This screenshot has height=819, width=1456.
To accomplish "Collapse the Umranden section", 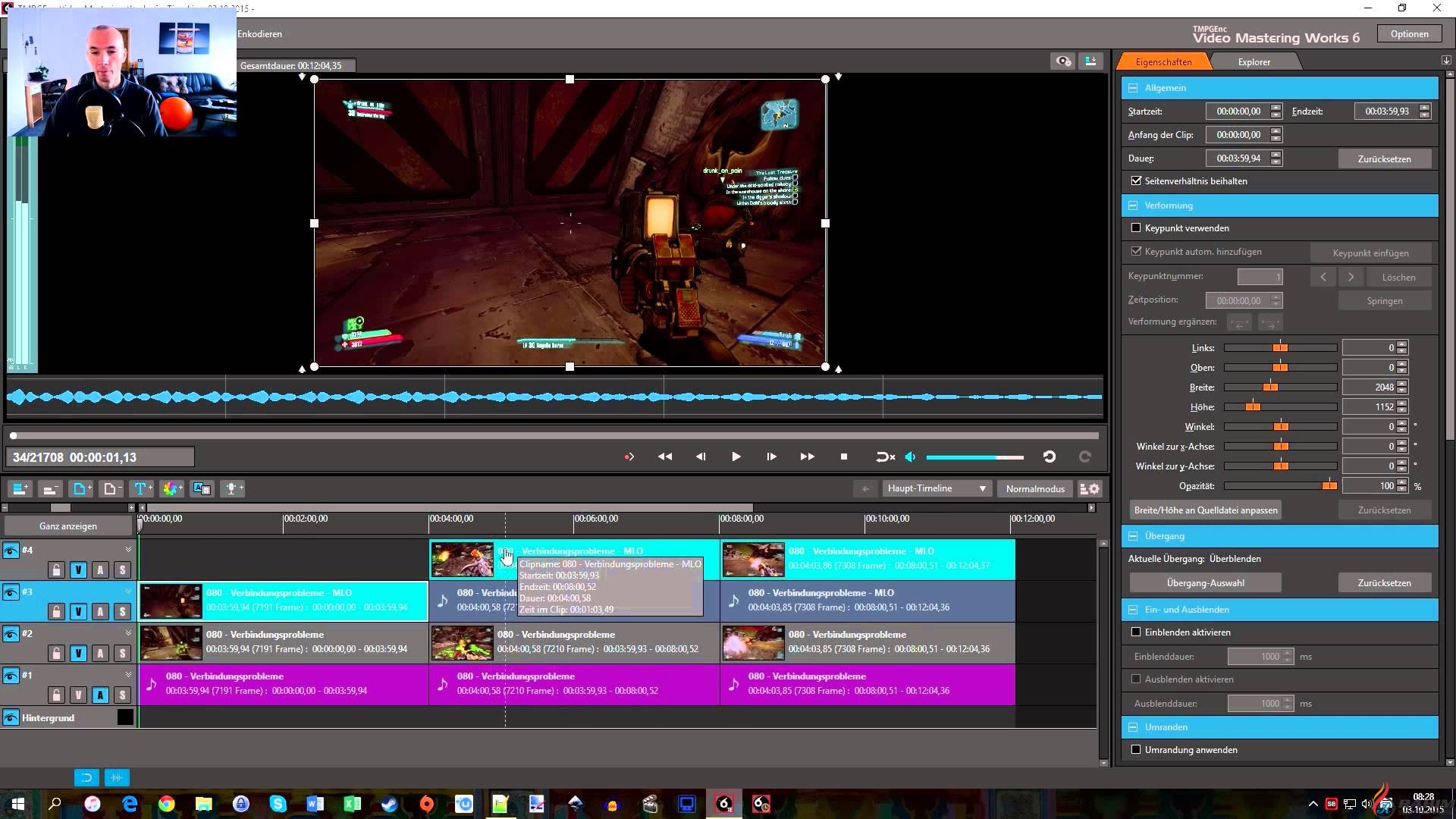I will 1133,727.
